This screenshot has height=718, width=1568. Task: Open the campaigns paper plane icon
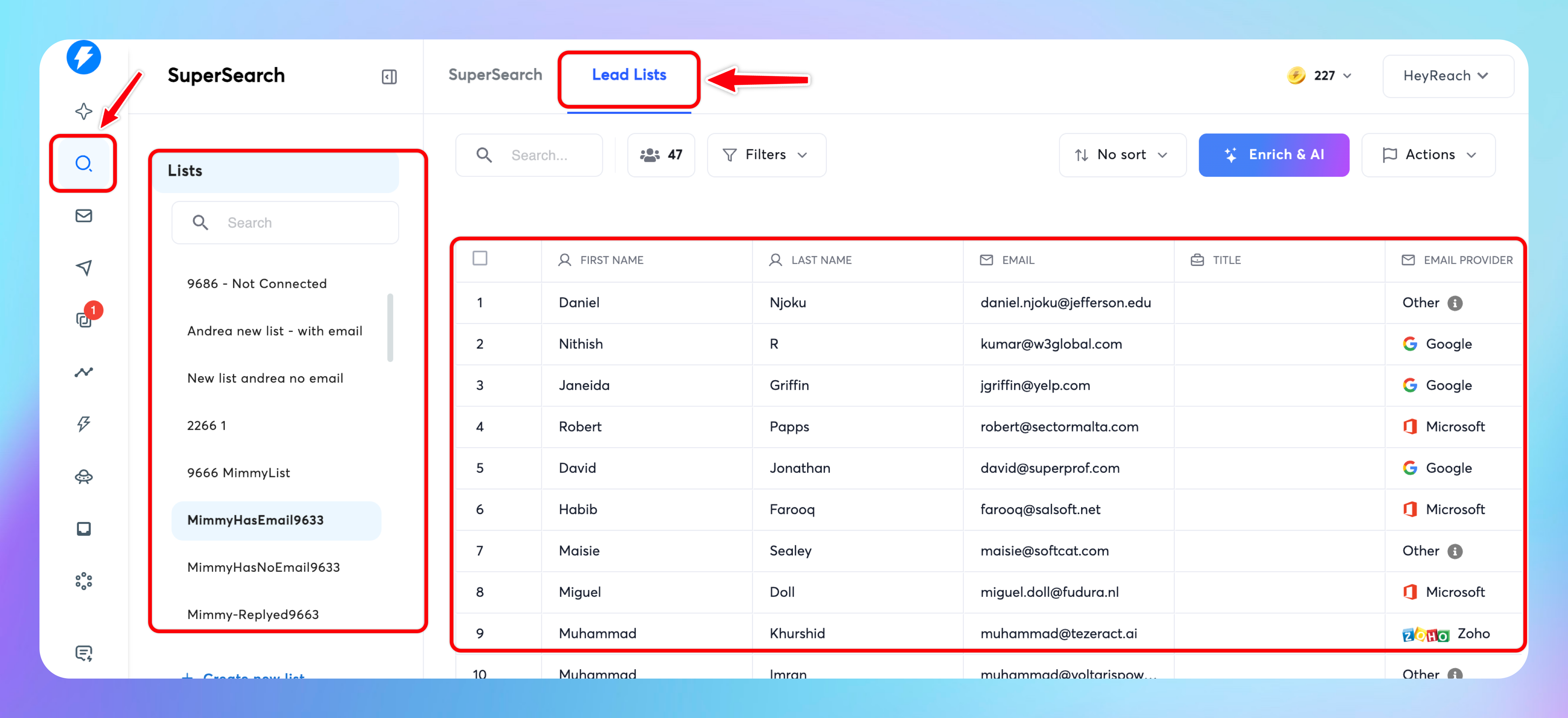click(x=83, y=268)
